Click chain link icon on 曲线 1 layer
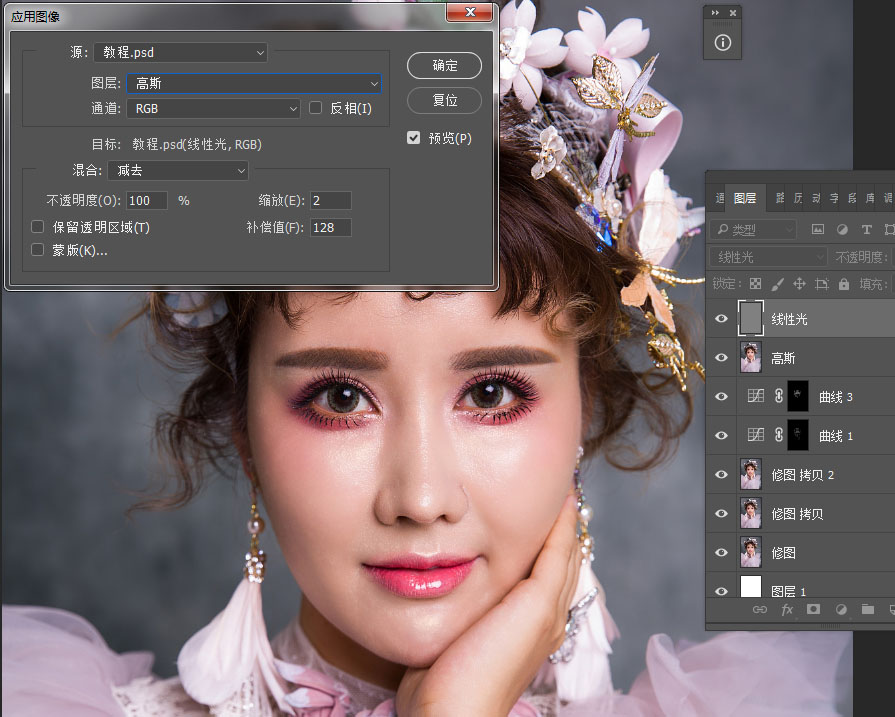This screenshot has height=717, width=895. (779, 435)
